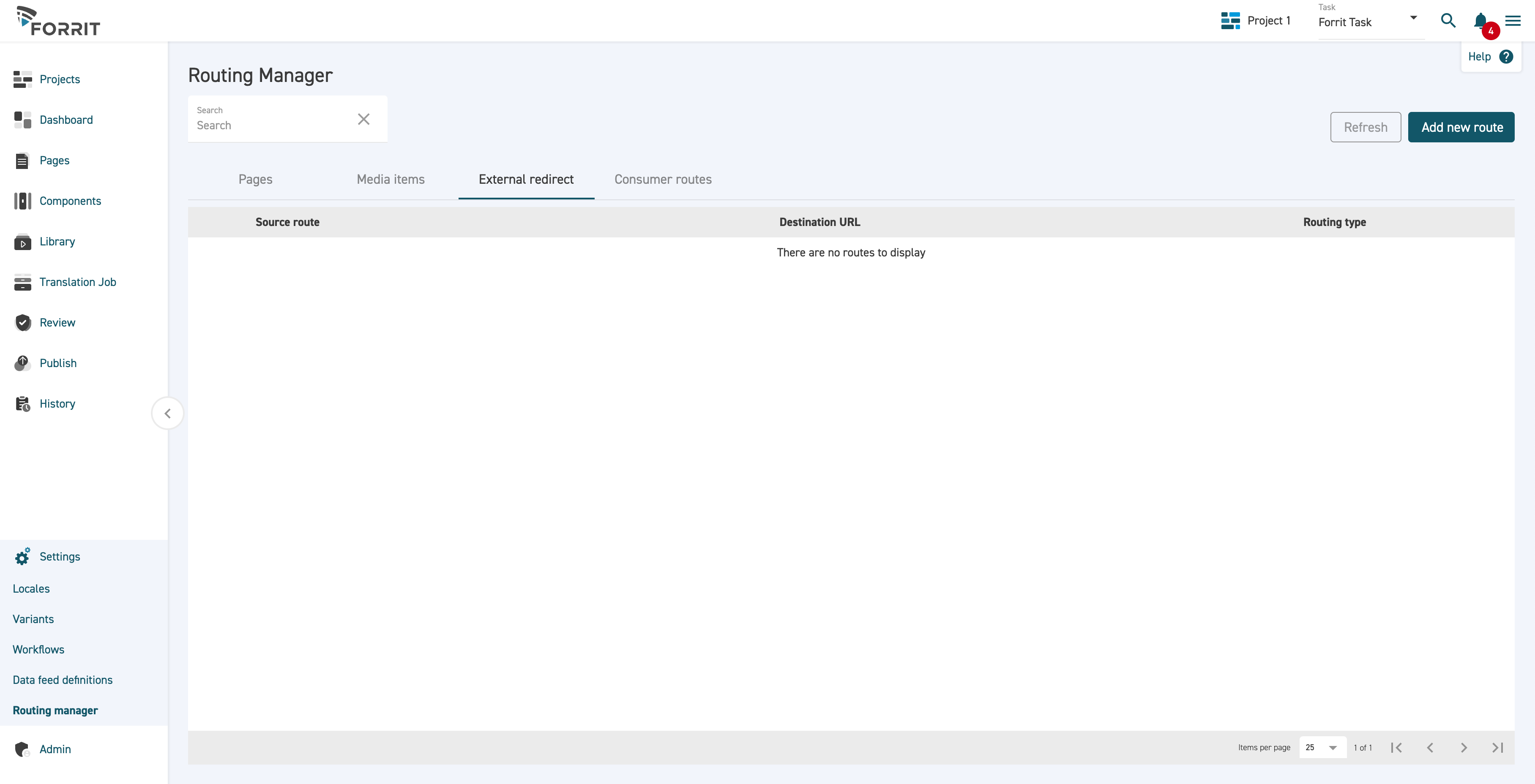Jump to last page in pagination

(1497, 747)
